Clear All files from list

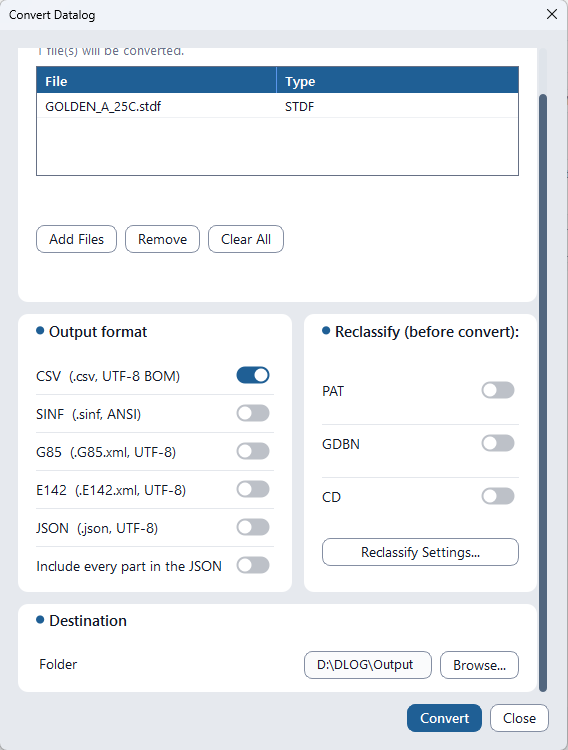pyautogui.click(x=246, y=239)
